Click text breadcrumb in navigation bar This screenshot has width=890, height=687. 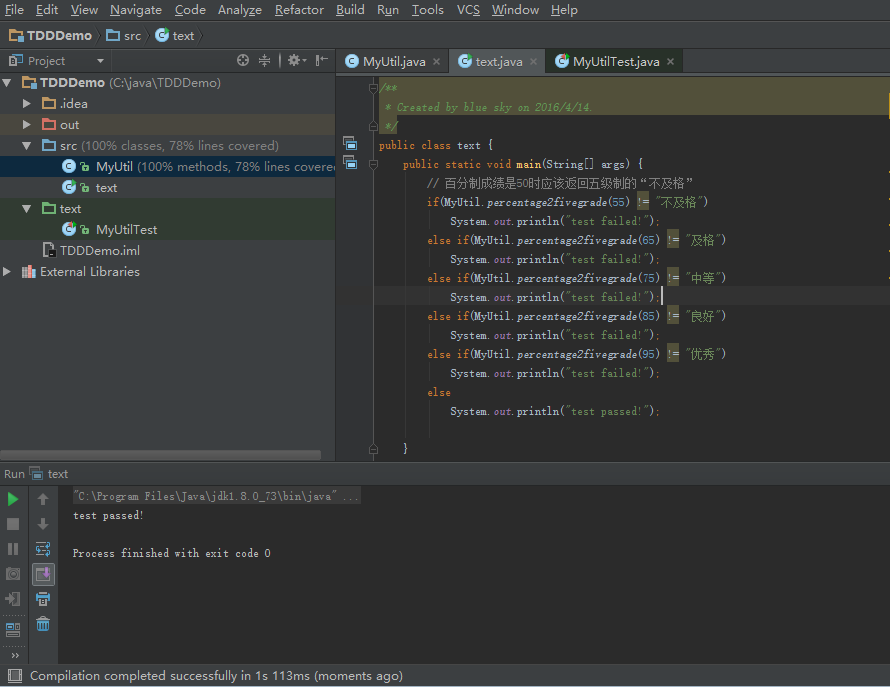tap(175, 36)
